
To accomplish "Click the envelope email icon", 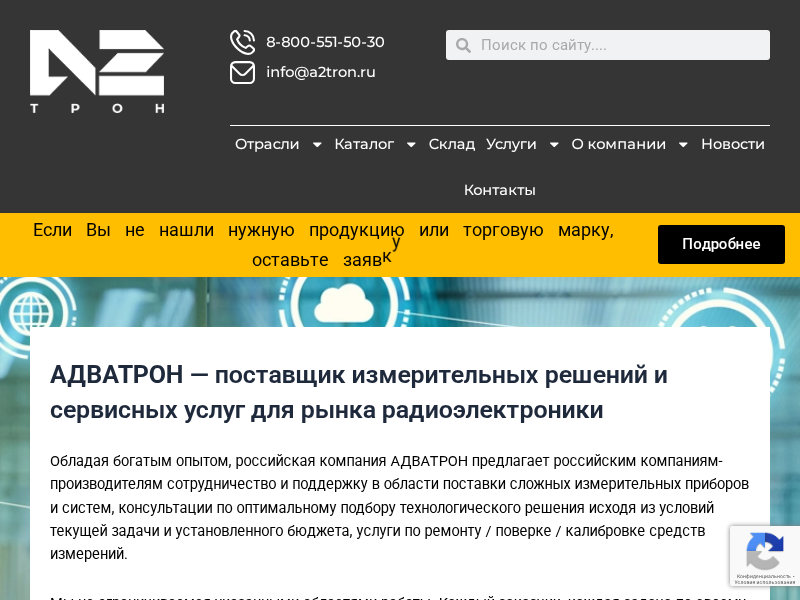I will tap(242, 72).
